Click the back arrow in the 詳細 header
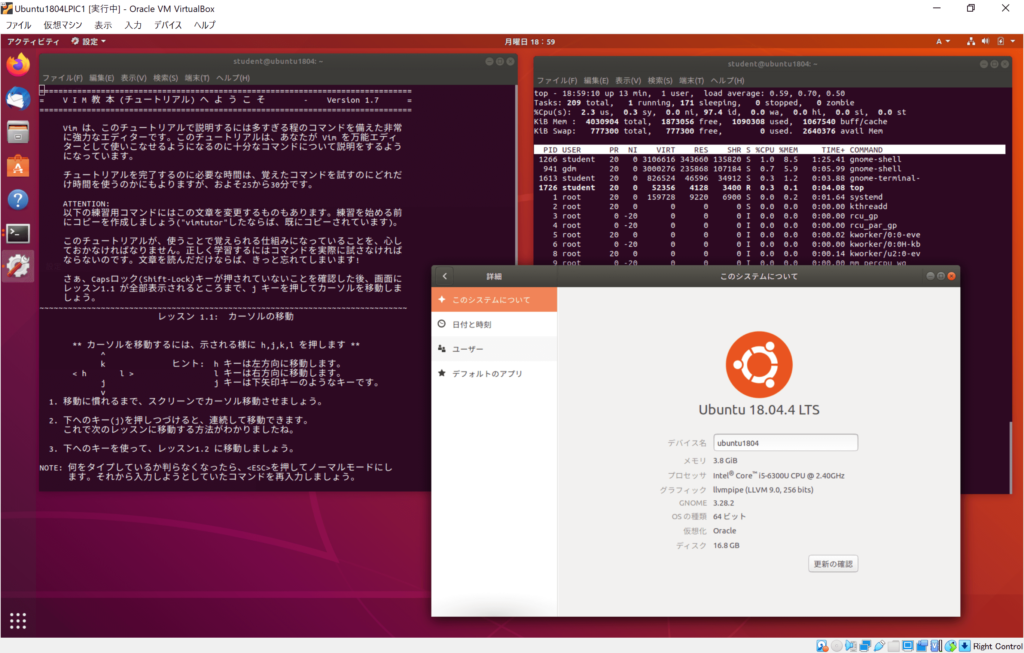 tap(445, 276)
